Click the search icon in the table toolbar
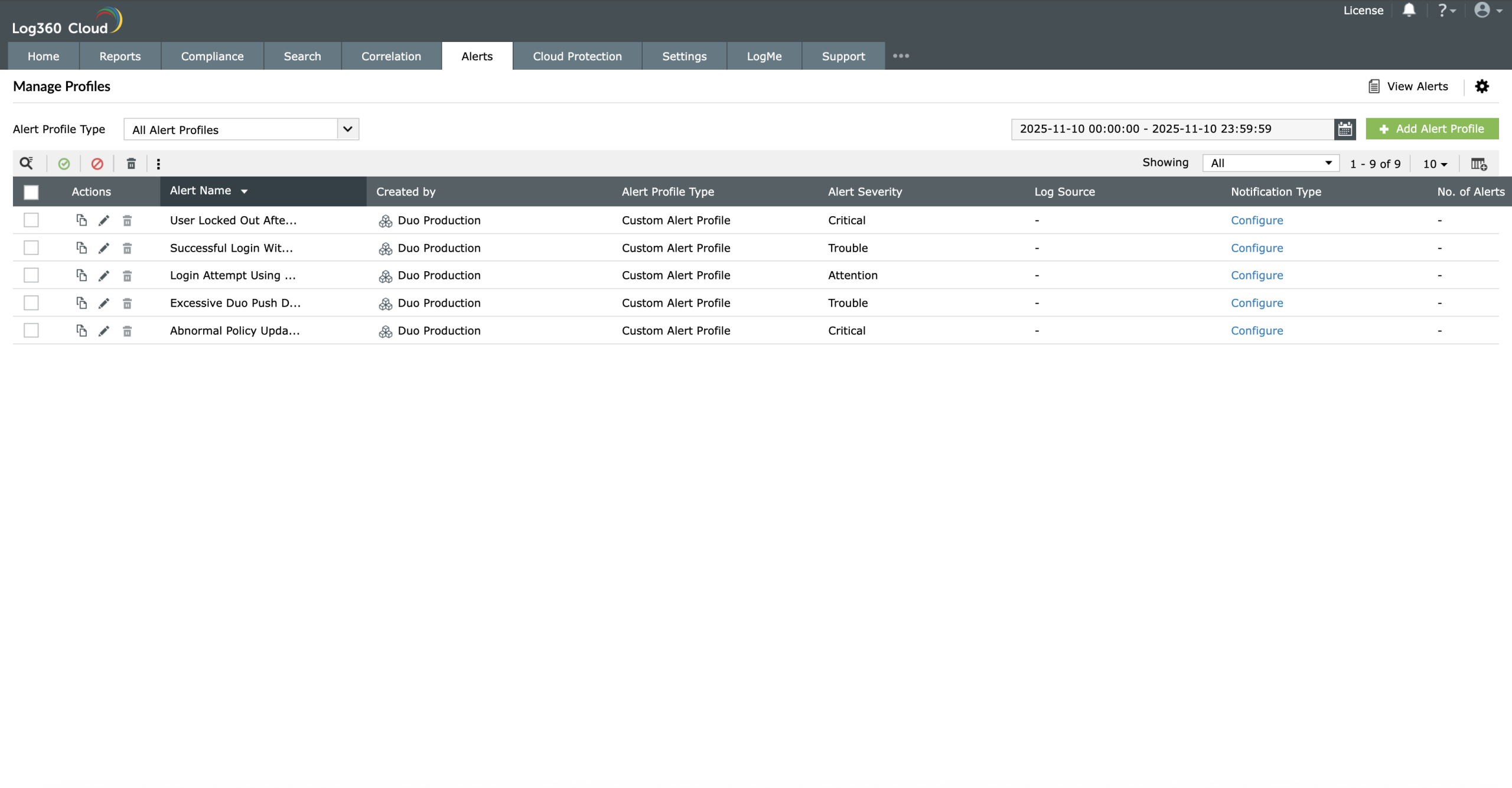This screenshot has width=1512, height=788. [x=27, y=163]
